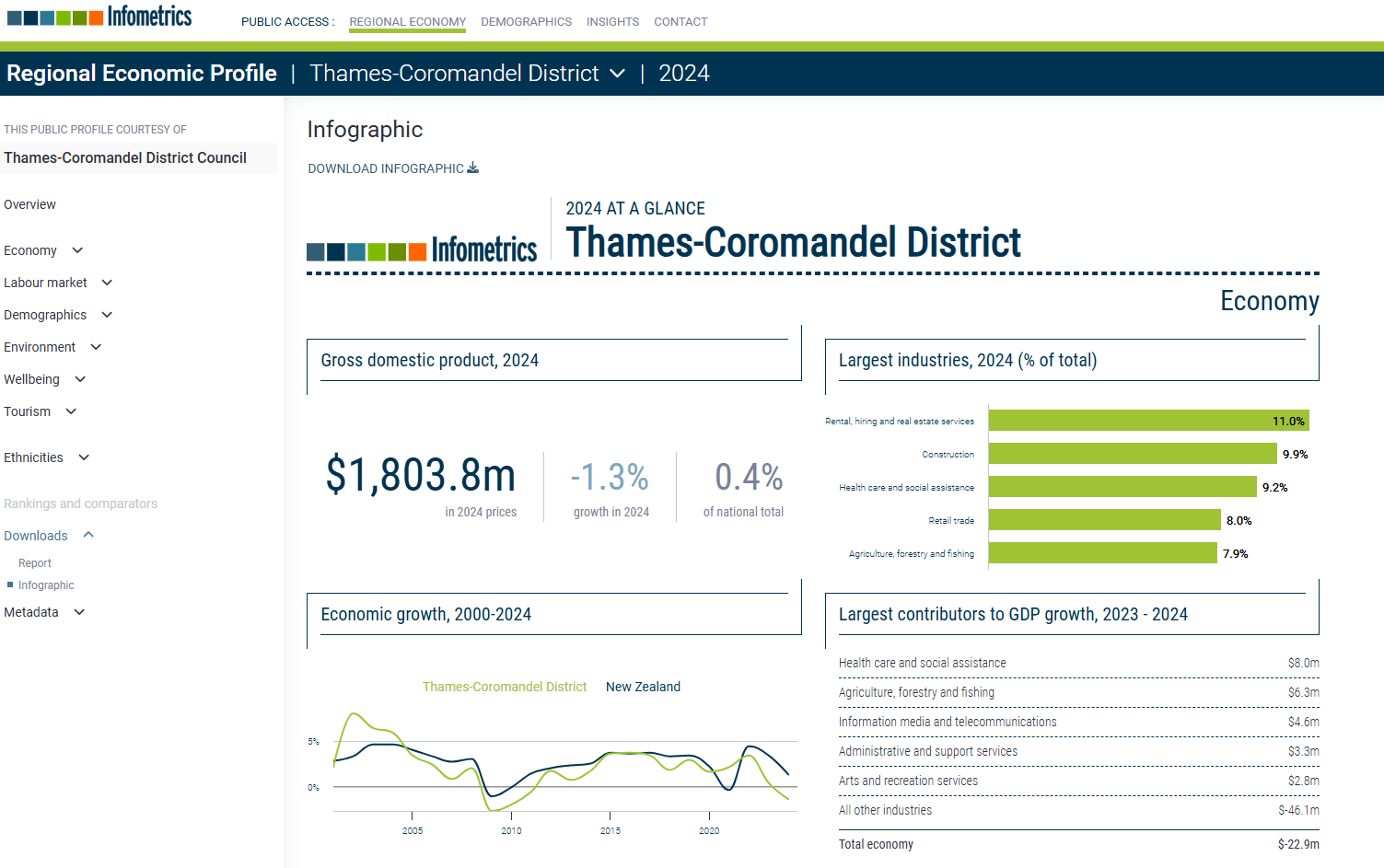Open the Report download link
Viewport: 1384px width, 868px height.
pyautogui.click(x=35, y=563)
